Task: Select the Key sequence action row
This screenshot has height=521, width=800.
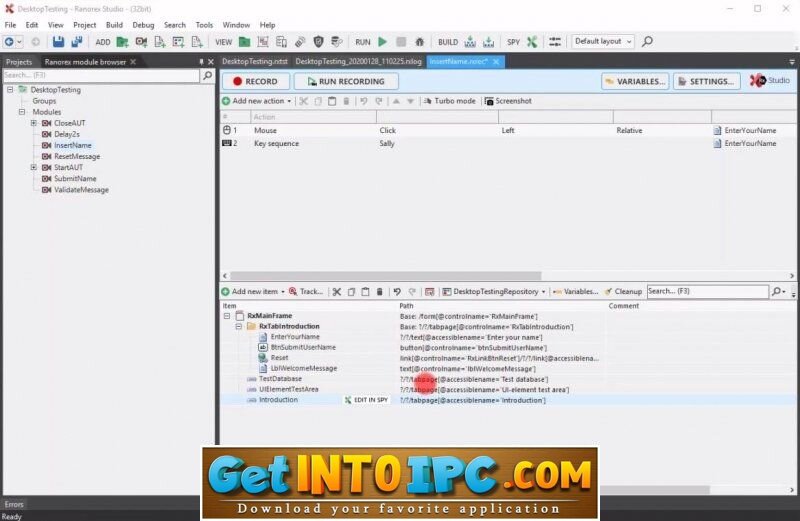Action: tap(508, 143)
